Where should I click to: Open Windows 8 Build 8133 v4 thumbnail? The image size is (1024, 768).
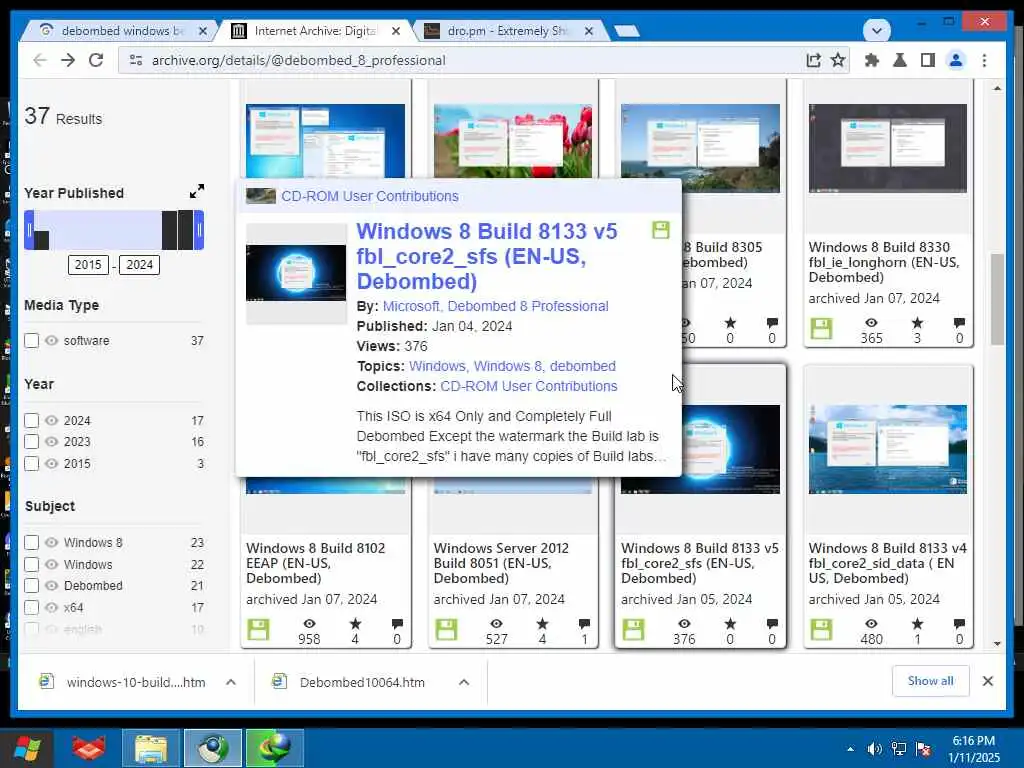click(888, 449)
